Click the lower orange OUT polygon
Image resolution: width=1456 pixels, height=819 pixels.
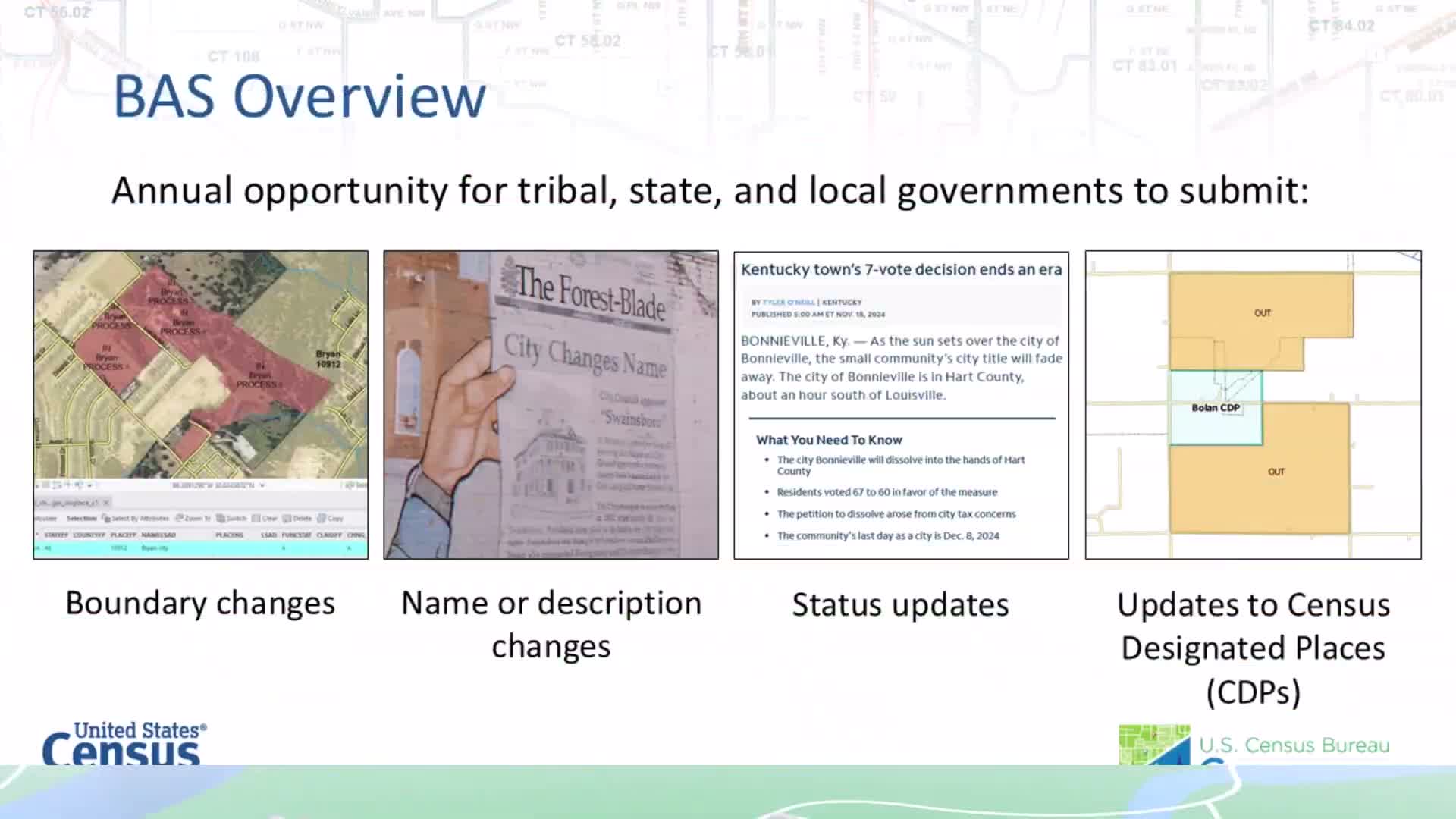point(1276,472)
